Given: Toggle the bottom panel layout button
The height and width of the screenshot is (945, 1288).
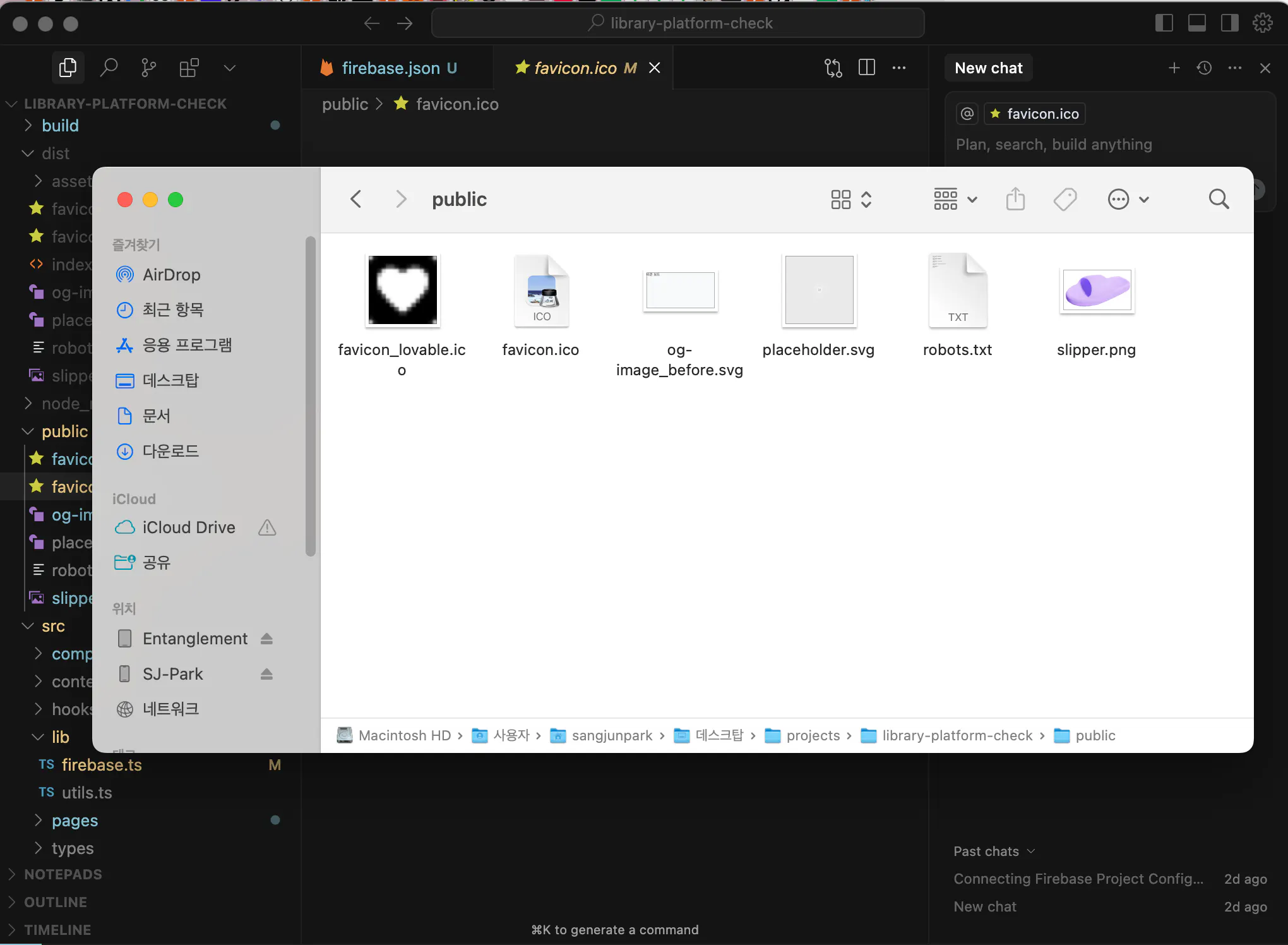Looking at the screenshot, I should tap(1196, 23).
